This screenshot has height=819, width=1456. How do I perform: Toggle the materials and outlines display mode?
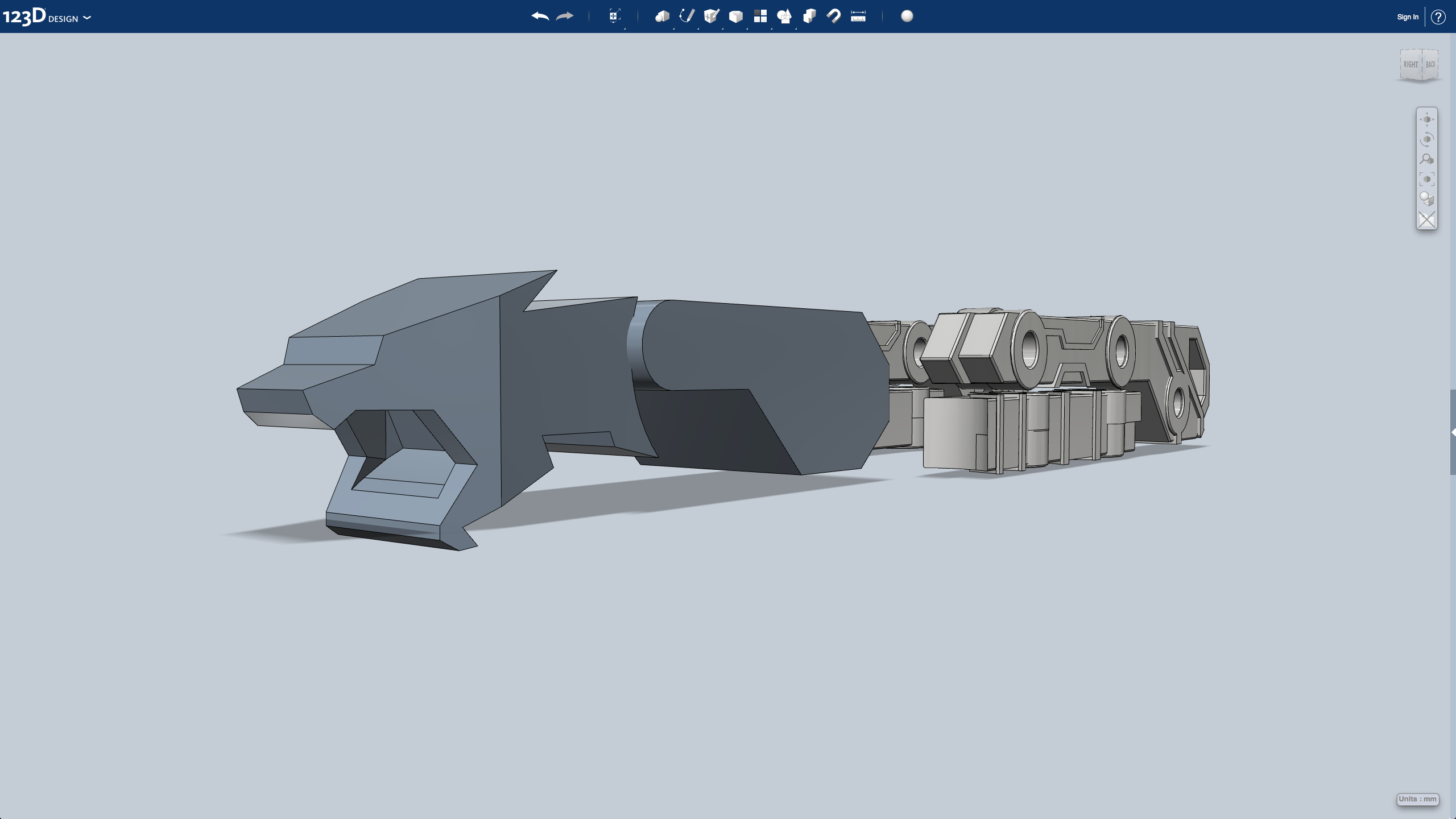point(1427,198)
